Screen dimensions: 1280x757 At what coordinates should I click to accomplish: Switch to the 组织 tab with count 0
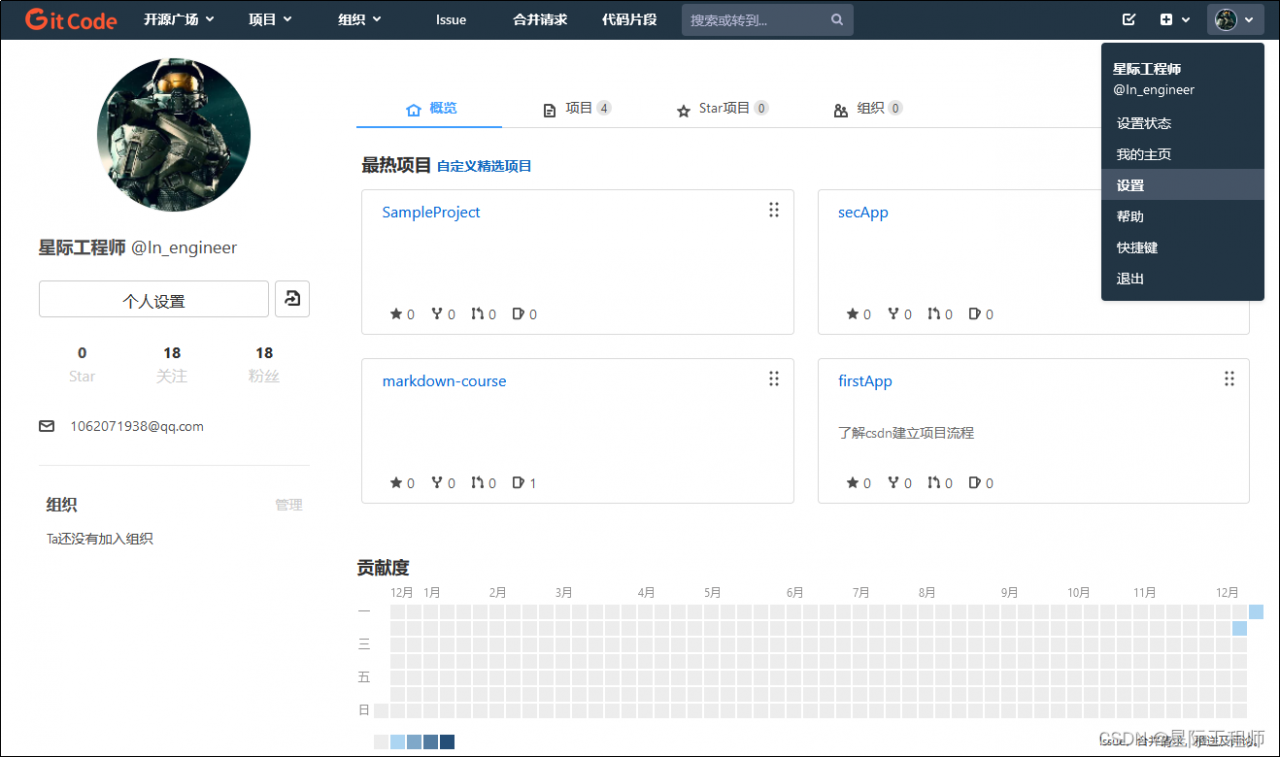pos(868,108)
